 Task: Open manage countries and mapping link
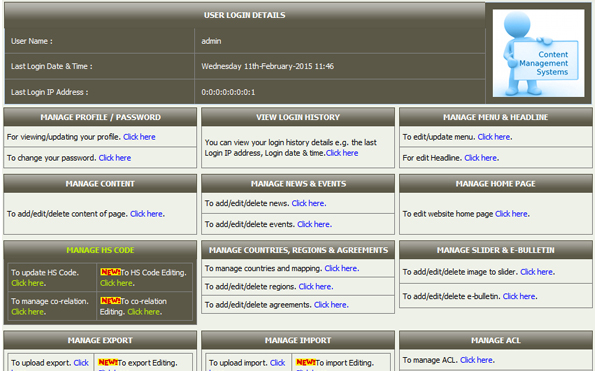(x=341, y=269)
